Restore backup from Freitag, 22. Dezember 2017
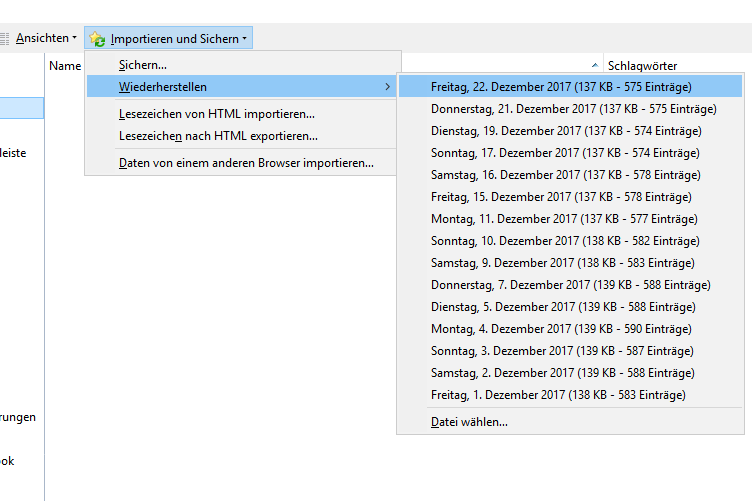 561,87
